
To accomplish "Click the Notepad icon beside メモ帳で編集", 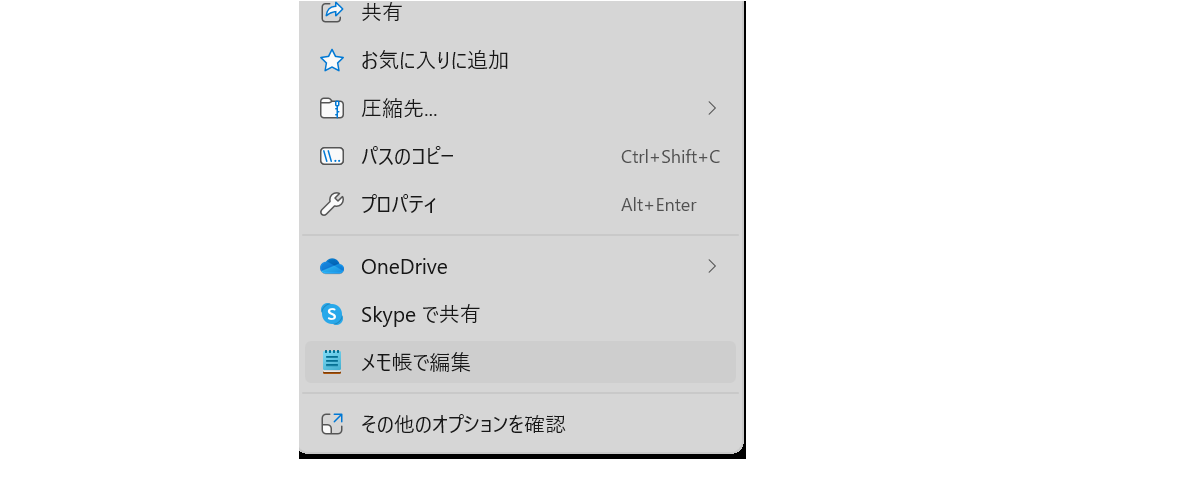I will tap(332, 362).
